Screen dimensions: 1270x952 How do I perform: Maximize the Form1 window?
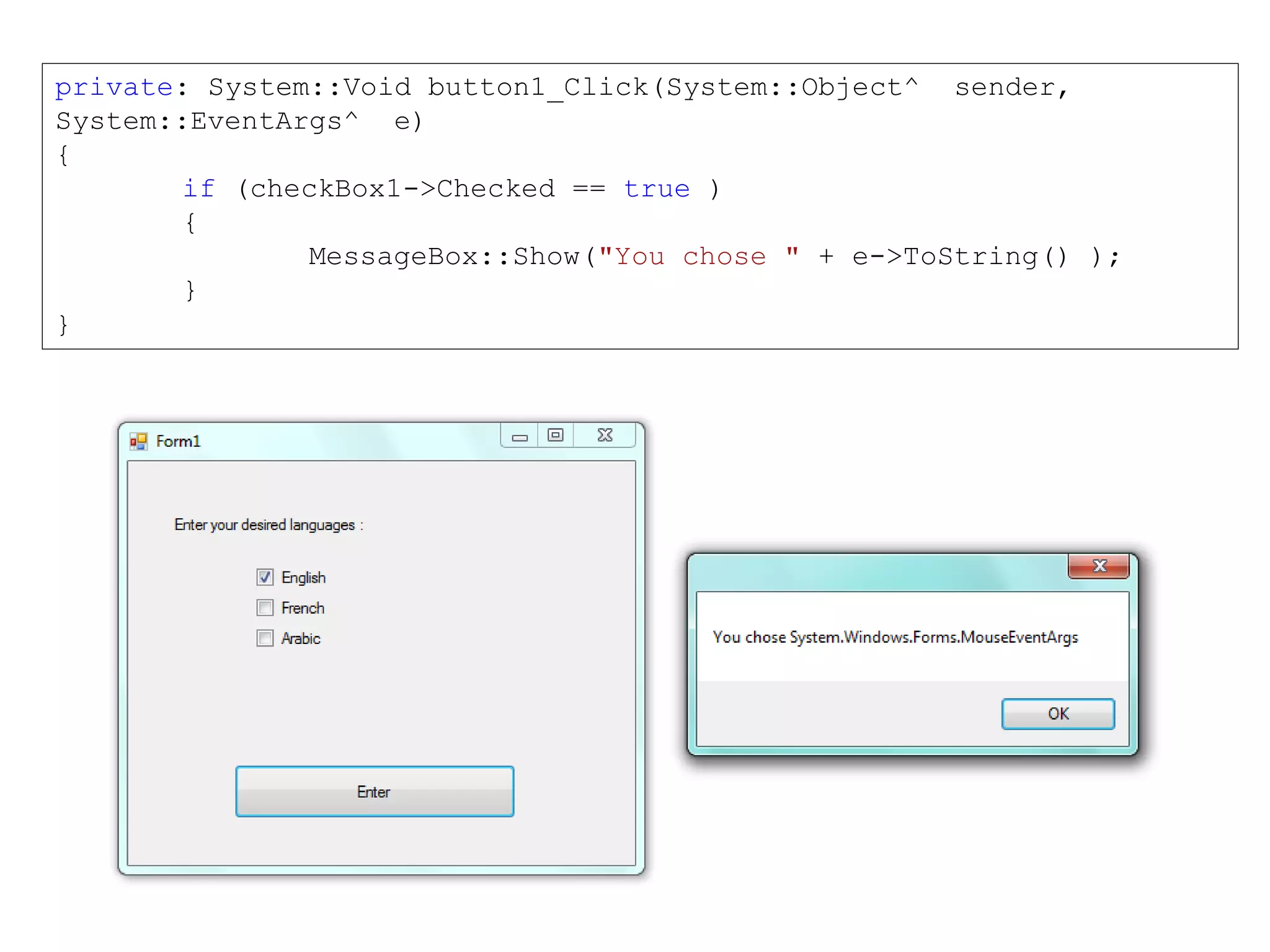556,436
